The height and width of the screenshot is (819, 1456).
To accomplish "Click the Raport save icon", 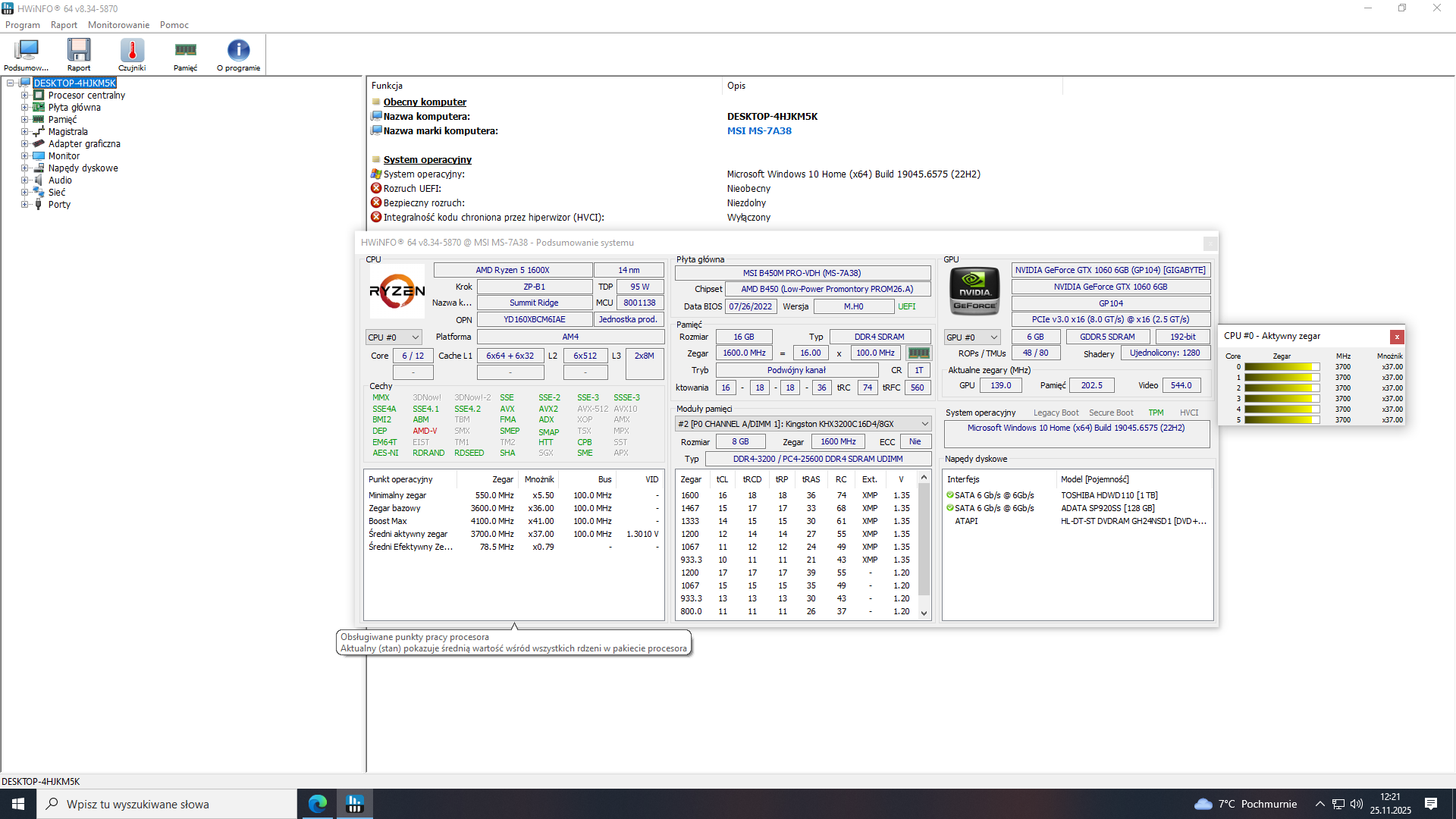I will pyautogui.click(x=79, y=51).
